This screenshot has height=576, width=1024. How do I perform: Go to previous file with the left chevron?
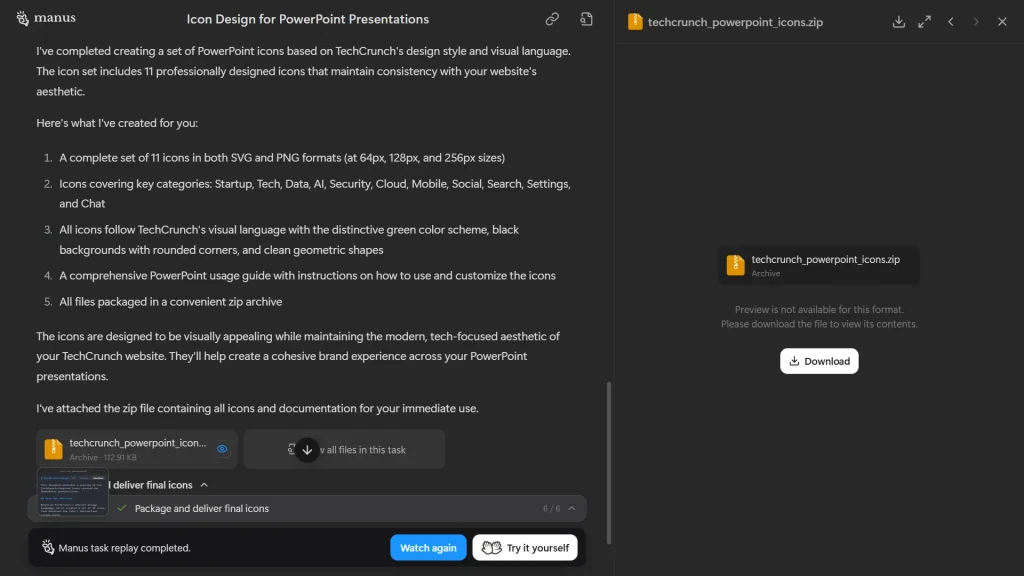point(950,20)
